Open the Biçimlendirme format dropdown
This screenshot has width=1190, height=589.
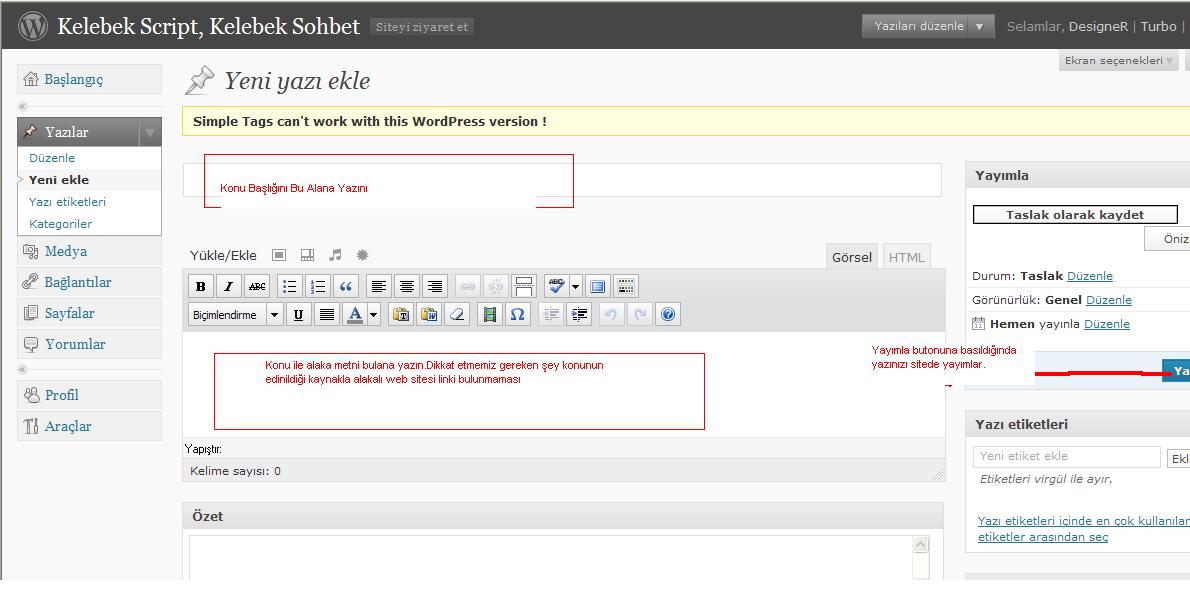[x=235, y=314]
